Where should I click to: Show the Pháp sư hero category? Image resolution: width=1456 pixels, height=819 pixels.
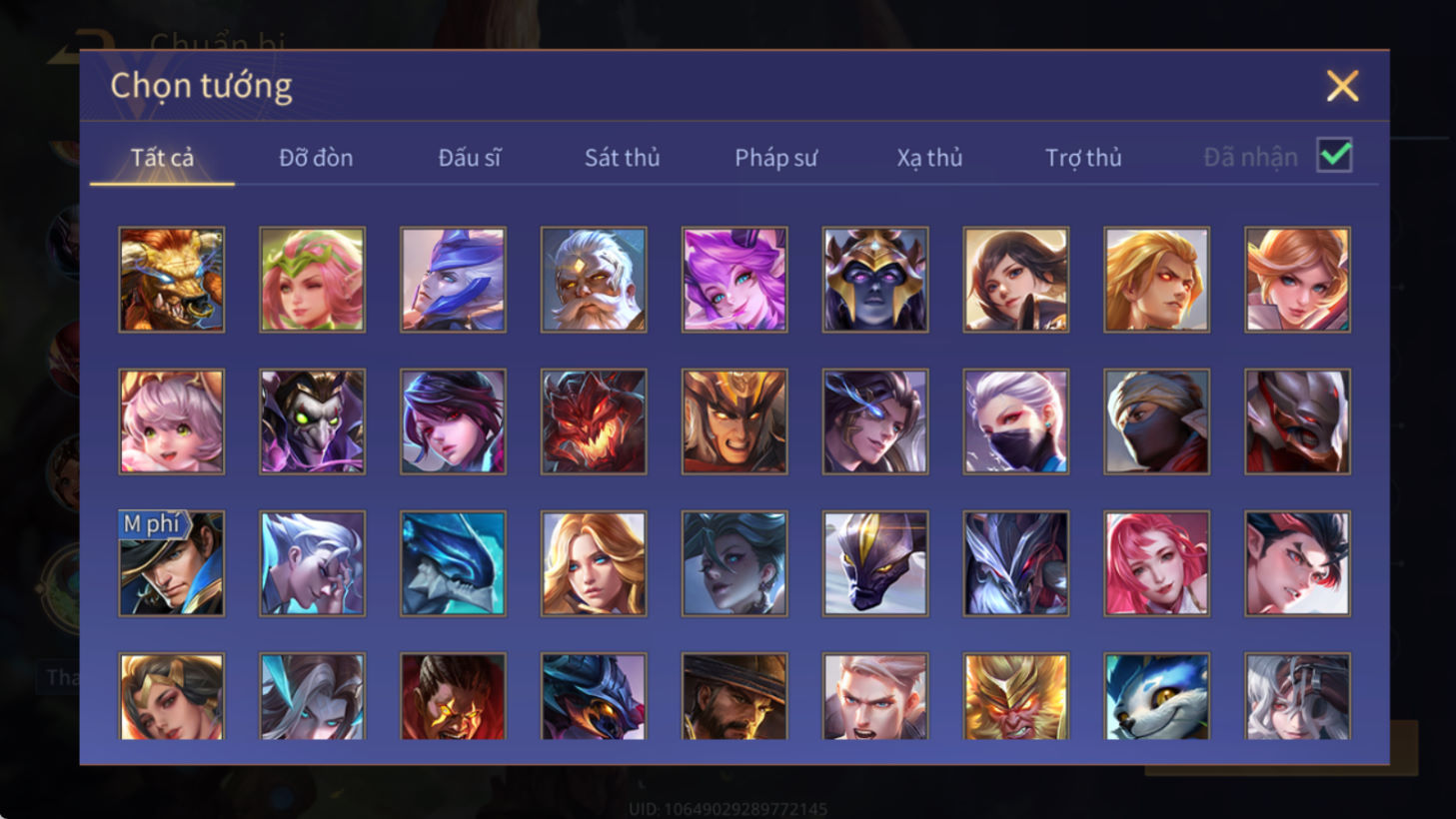point(775,158)
